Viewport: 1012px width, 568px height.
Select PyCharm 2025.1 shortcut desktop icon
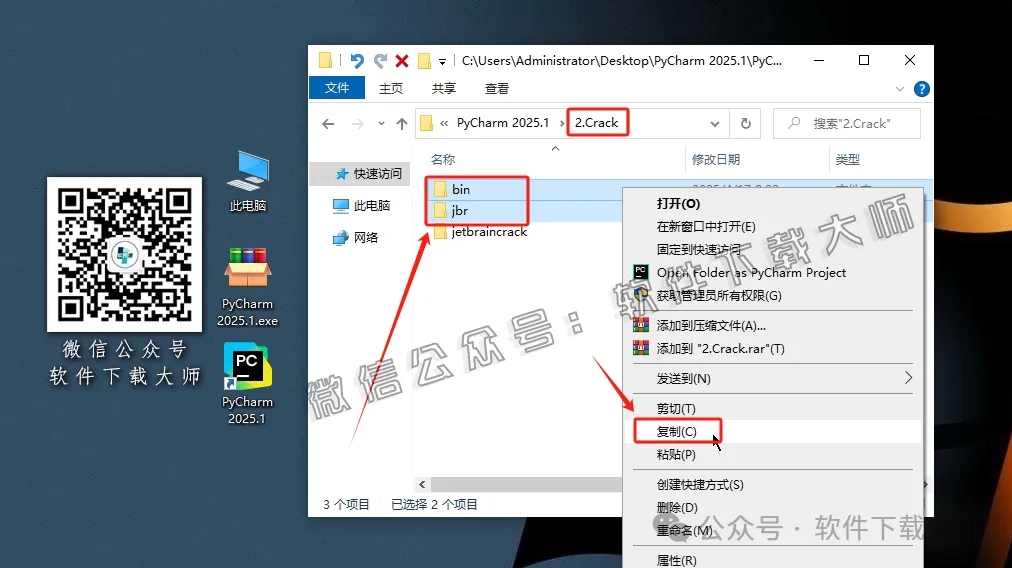(x=247, y=383)
